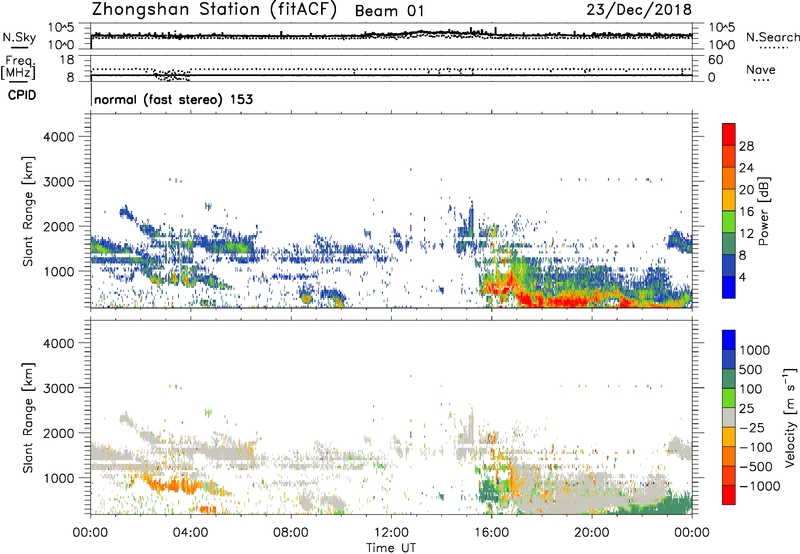Click the 'Beam 01' label
This screenshot has height=554, width=800.
(x=389, y=11)
